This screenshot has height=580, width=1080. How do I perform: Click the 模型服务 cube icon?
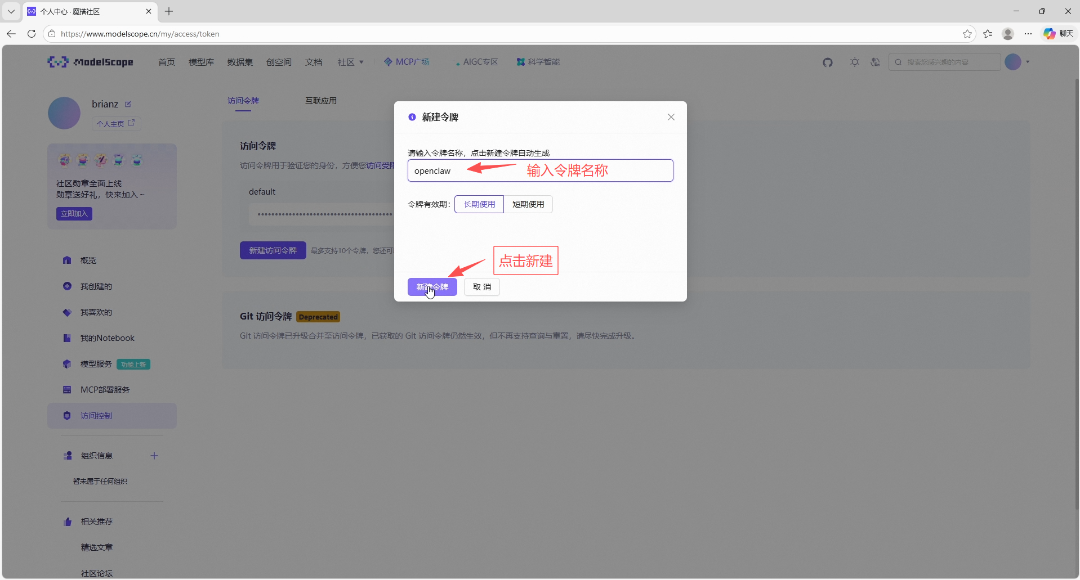[67, 364]
